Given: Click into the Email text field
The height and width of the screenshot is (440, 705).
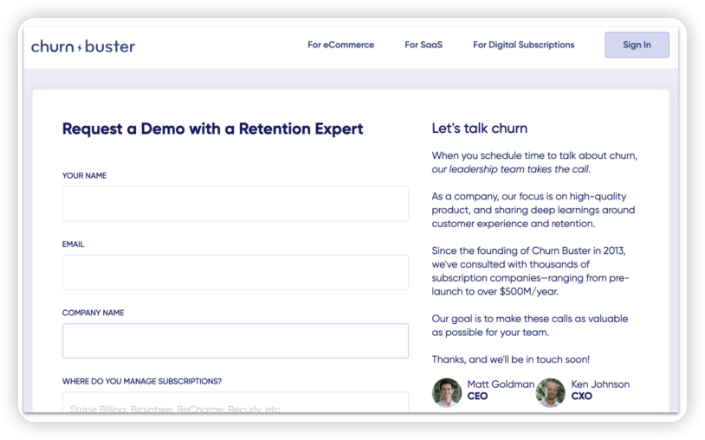Looking at the screenshot, I should click(235, 272).
